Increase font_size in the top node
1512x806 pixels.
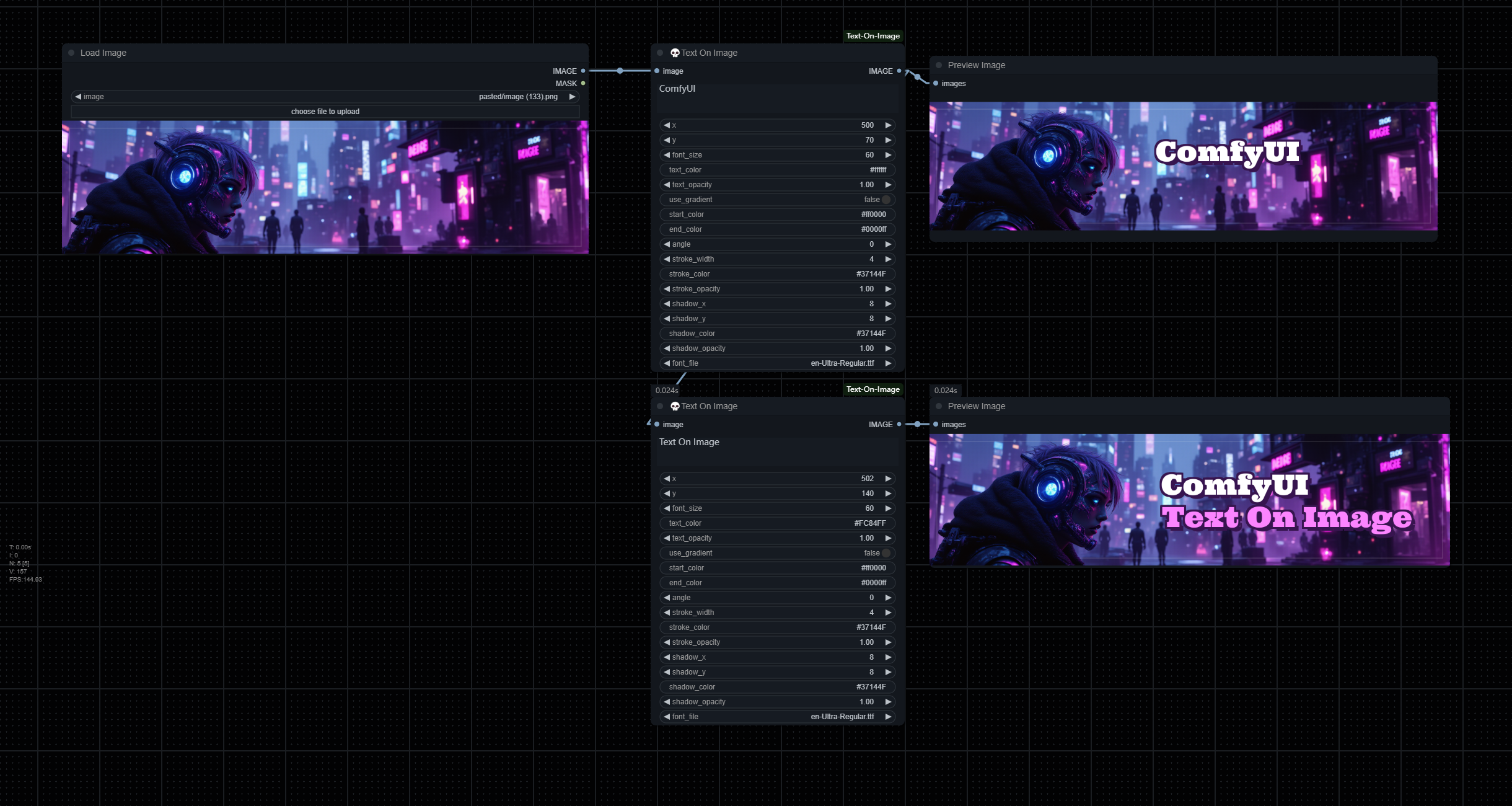point(888,155)
